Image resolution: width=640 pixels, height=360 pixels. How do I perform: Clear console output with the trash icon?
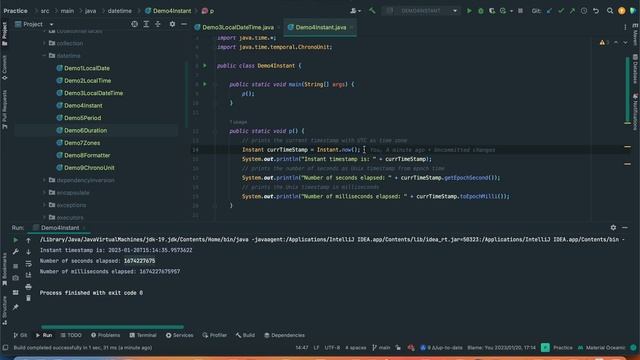pos(28,298)
